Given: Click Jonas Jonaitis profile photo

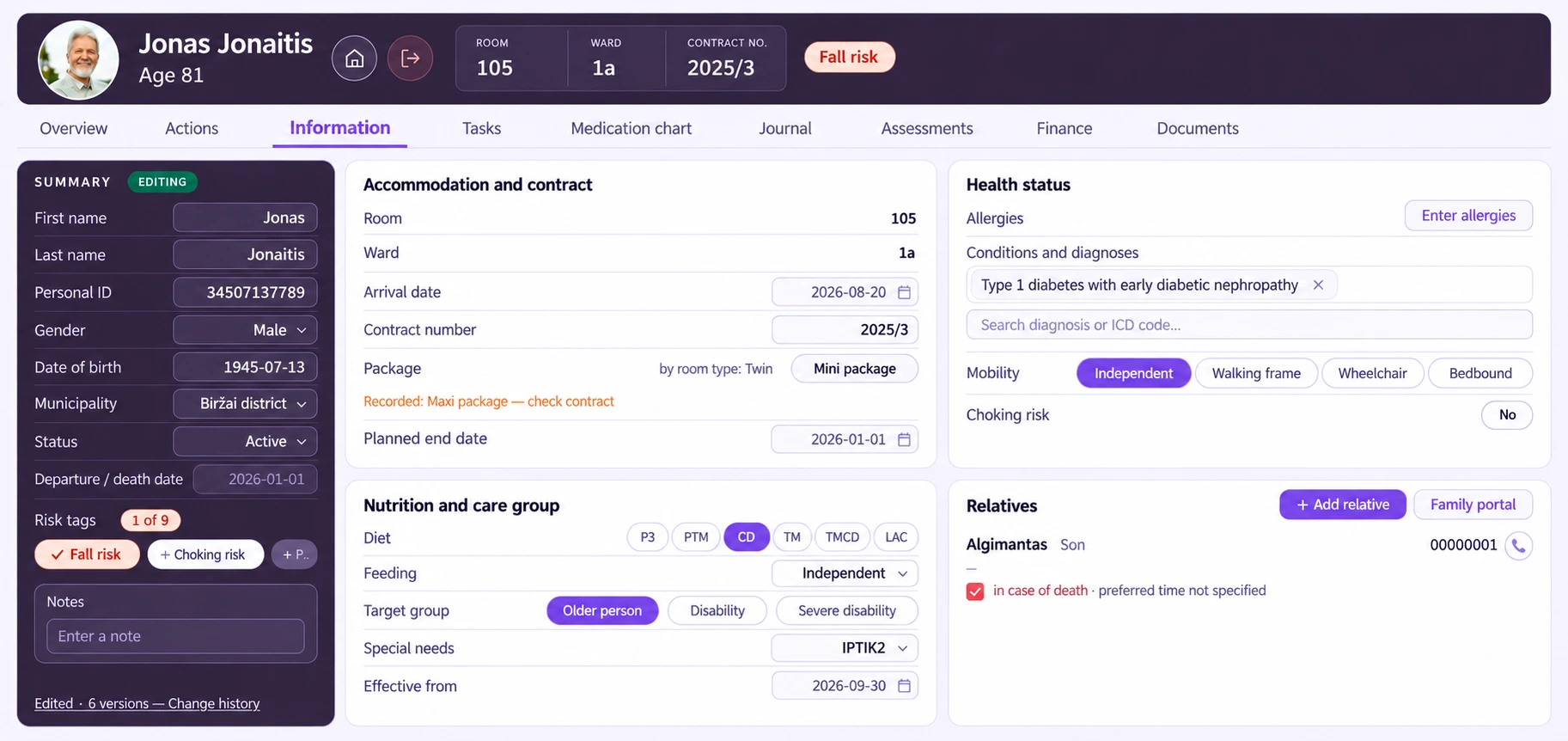Looking at the screenshot, I should click(x=78, y=59).
